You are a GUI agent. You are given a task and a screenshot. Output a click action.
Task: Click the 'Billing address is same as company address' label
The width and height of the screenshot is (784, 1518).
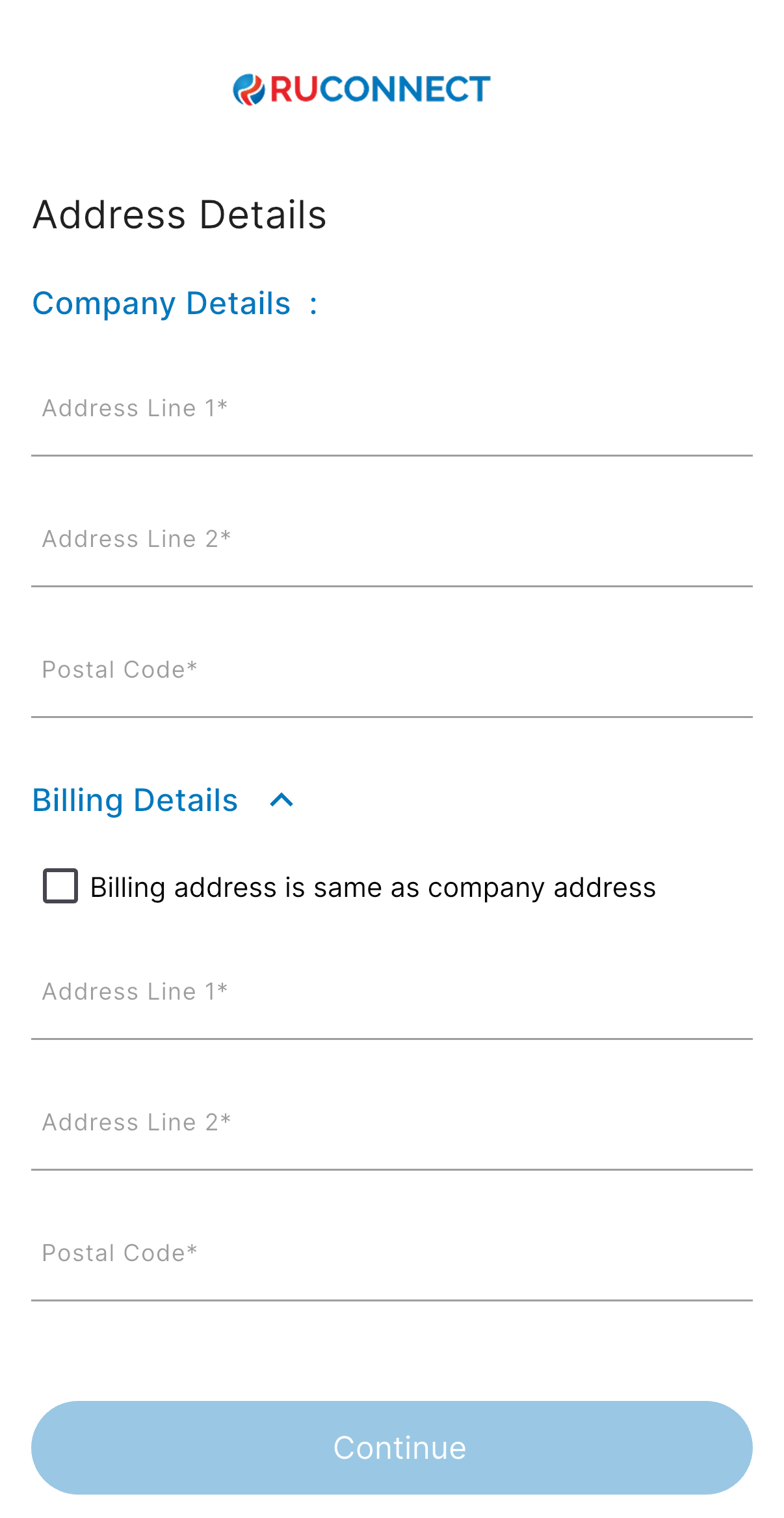click(372, 888)
